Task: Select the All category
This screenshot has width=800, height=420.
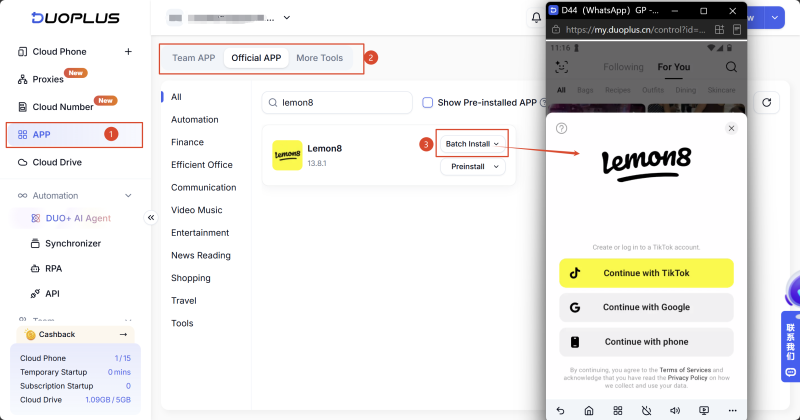Action: [x=176, y=97]
